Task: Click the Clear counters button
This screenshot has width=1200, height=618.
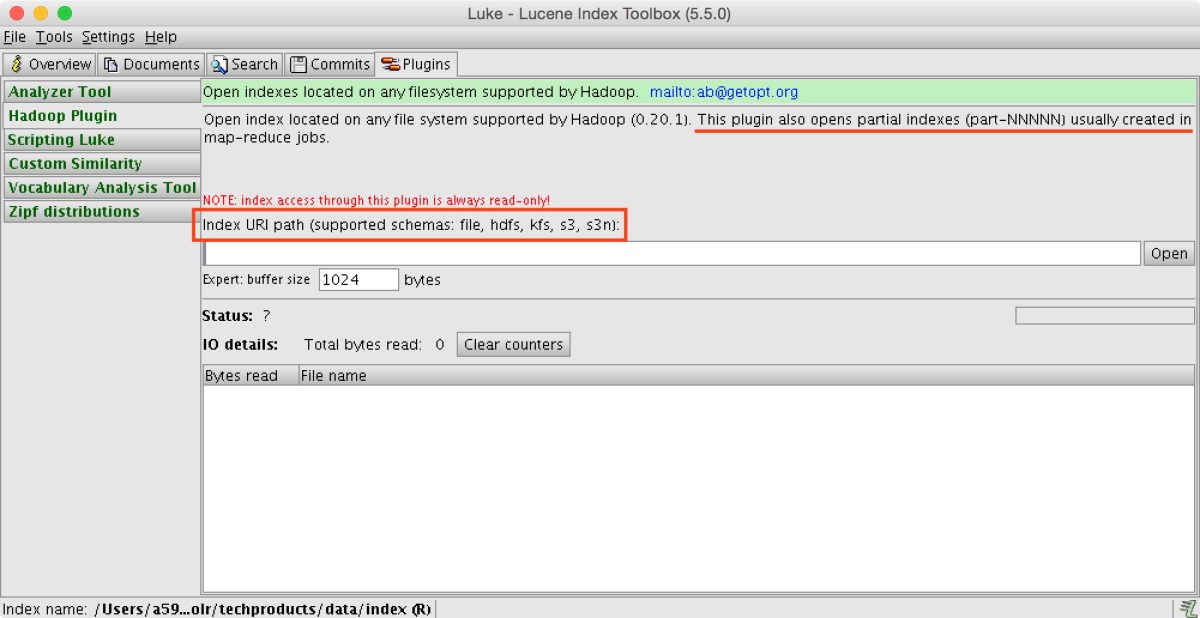Action: (514, 345)
